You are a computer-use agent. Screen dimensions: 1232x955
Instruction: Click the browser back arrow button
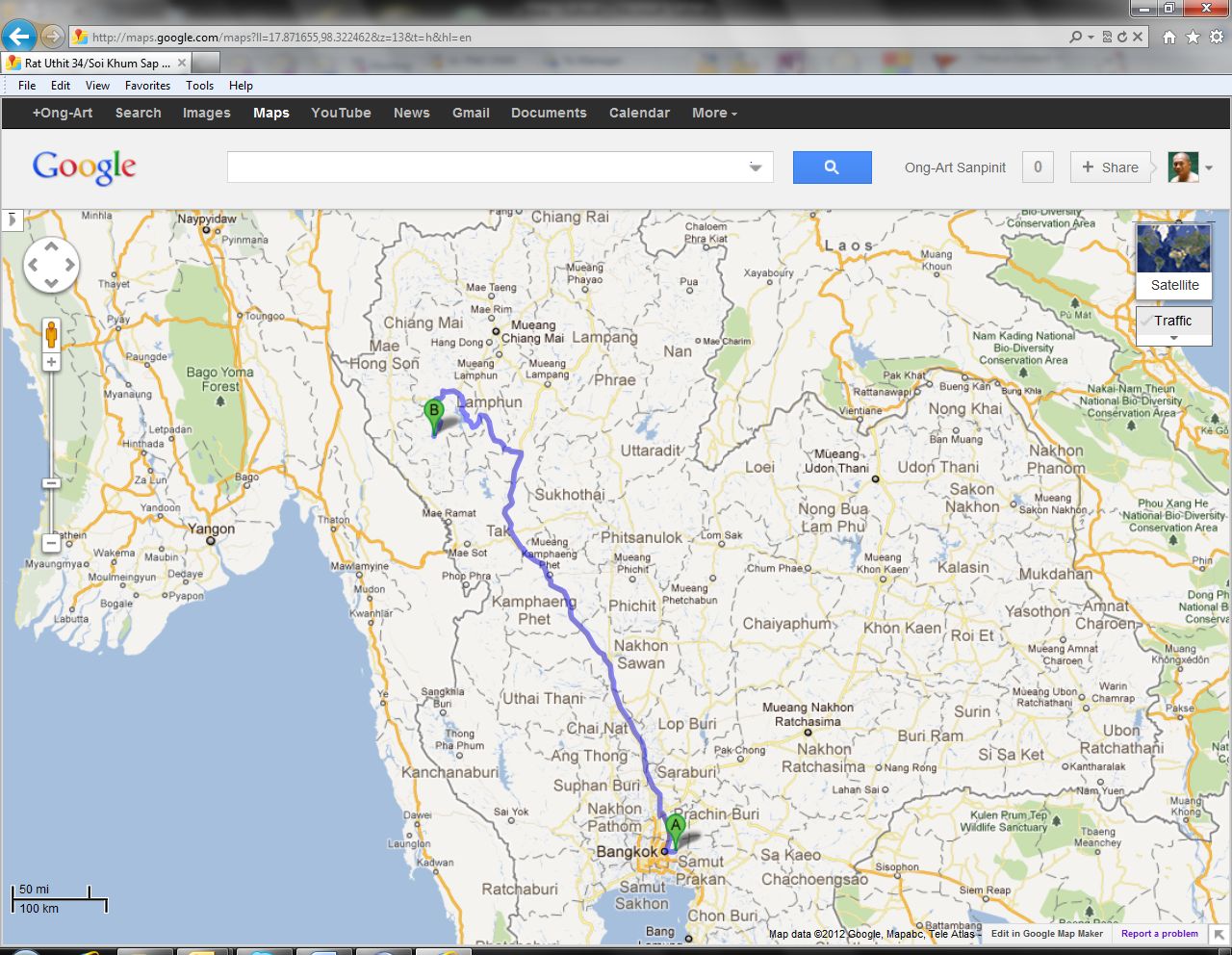point(18,37)
